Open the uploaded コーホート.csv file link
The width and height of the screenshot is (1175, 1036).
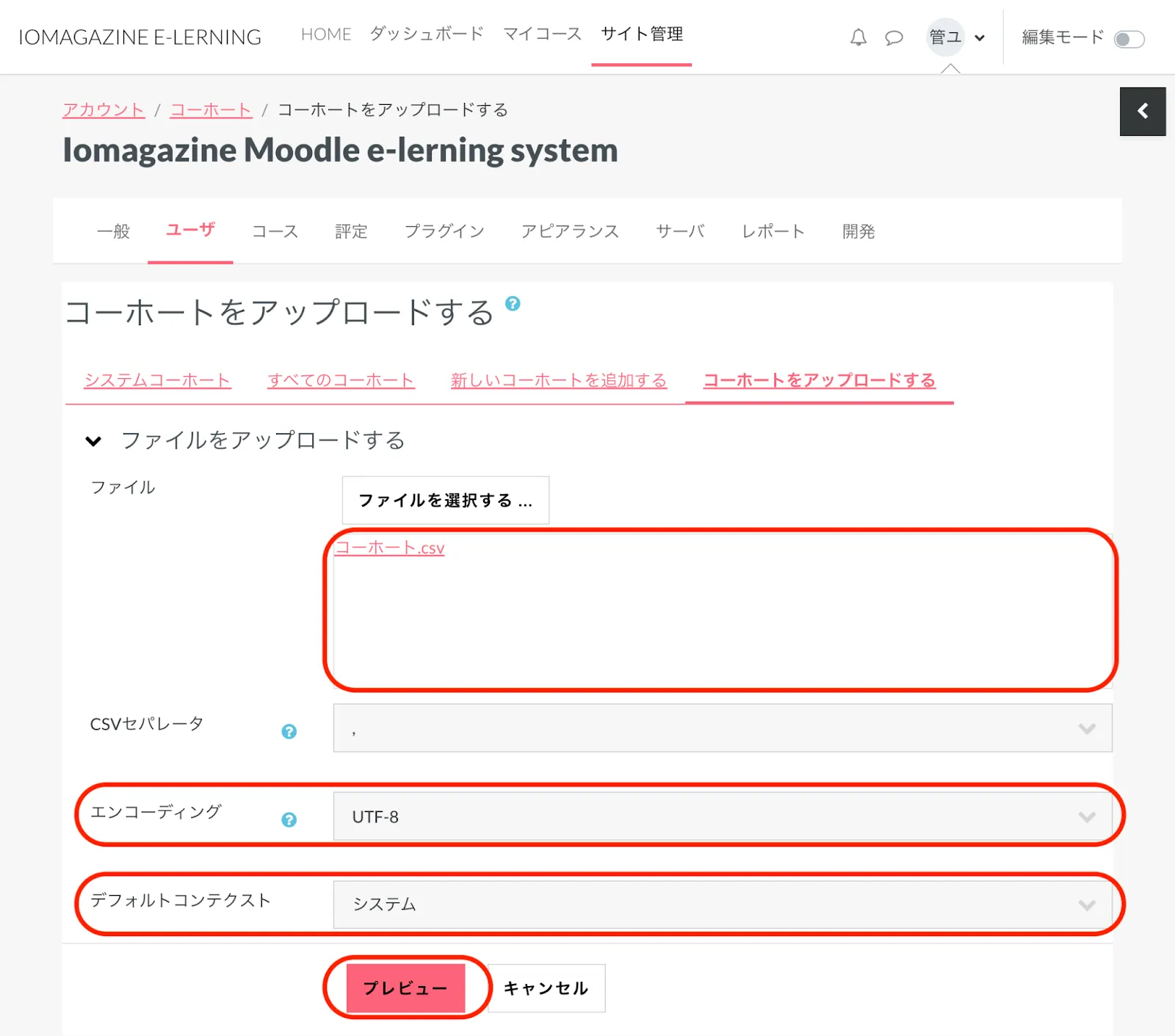click(x=390, y=548)
